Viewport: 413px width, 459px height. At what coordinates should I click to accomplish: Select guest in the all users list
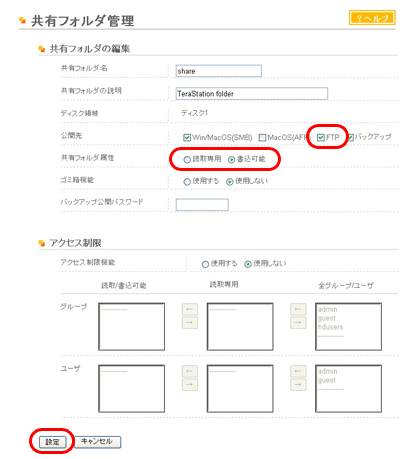point(327,380)
